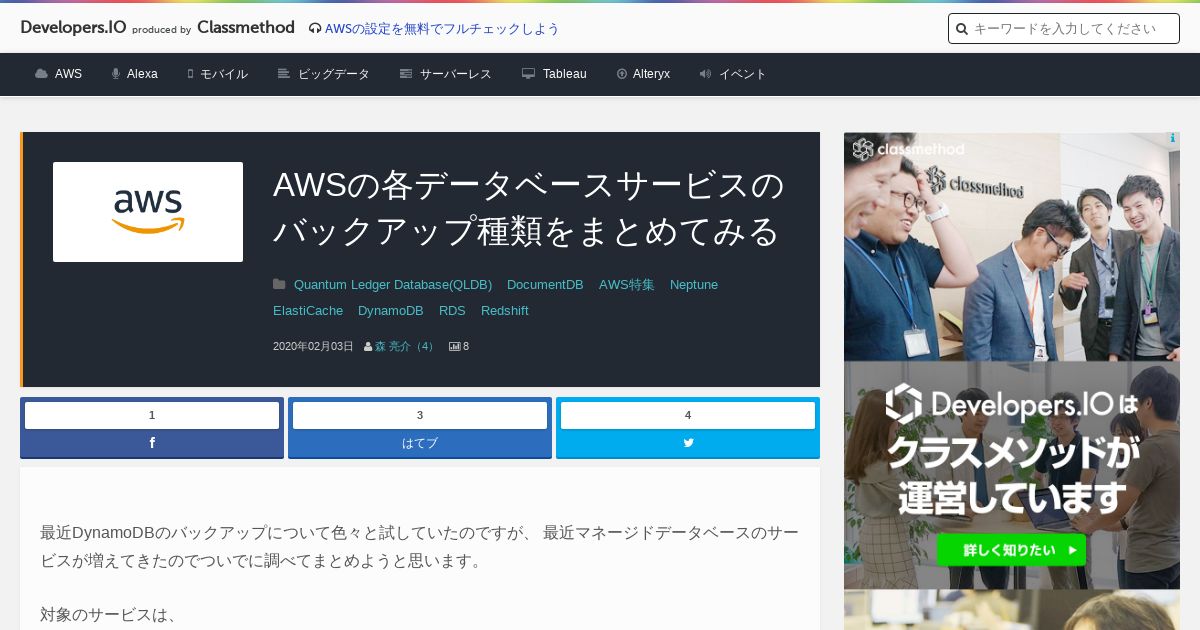Open Quantum Ledger Database(QLDB) category
This screenshot has height=630, width=1200.
point(393,285)
